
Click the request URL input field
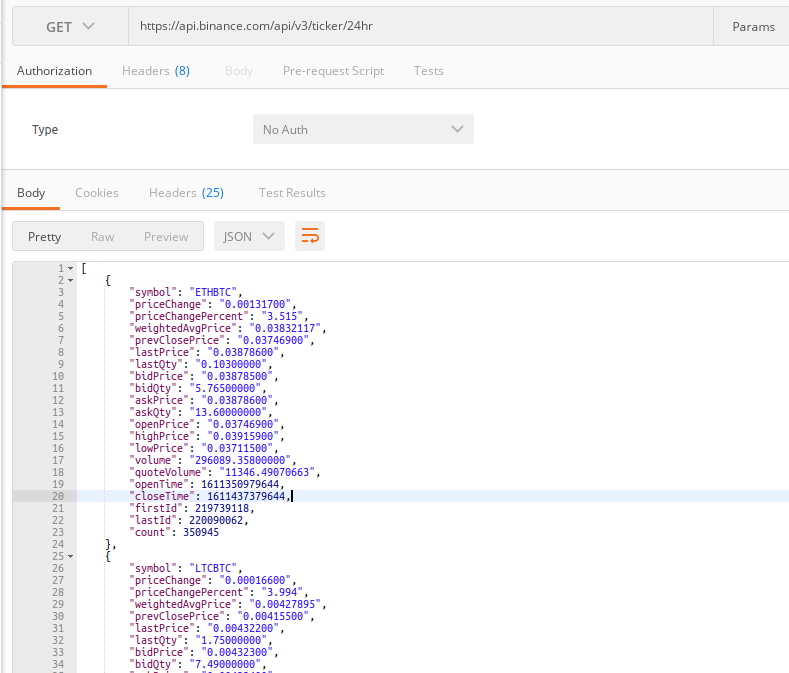point(420,27)
